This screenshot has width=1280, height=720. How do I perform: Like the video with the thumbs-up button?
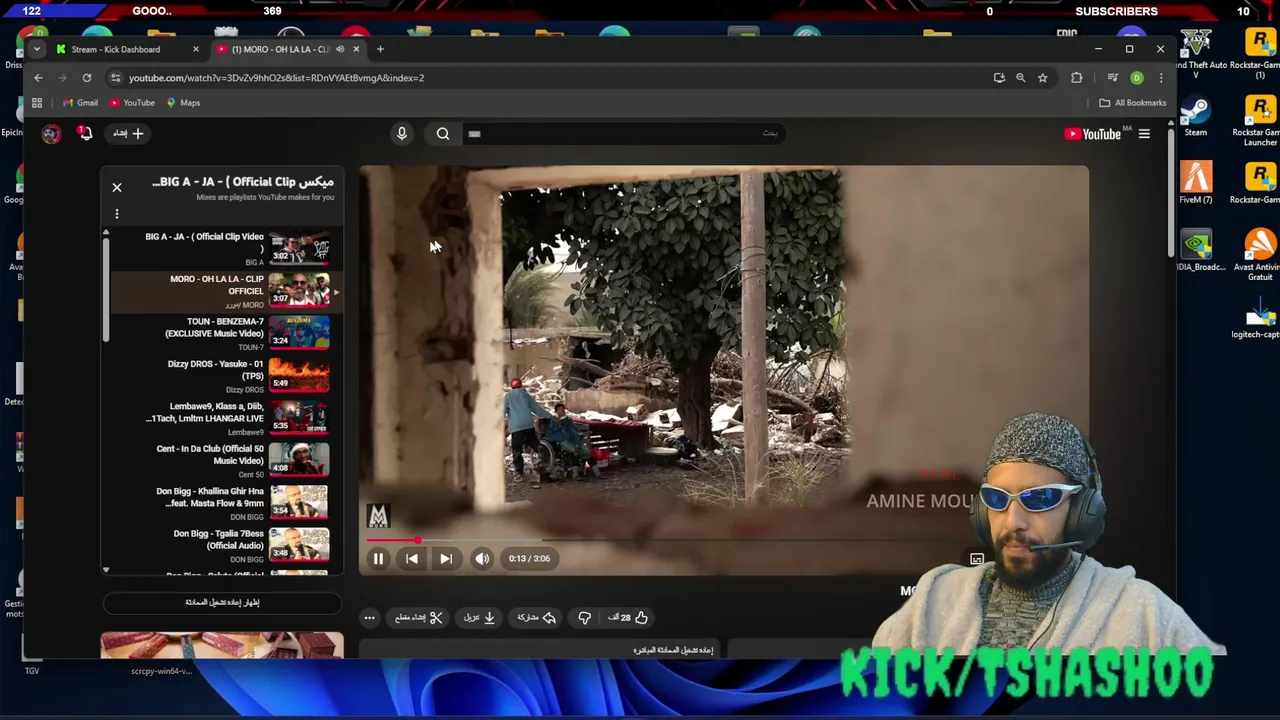(628, 618)
